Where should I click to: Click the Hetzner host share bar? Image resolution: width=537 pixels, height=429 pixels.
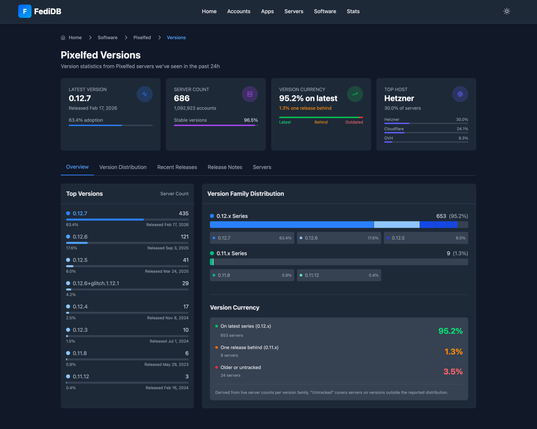[x=426, y=123]
